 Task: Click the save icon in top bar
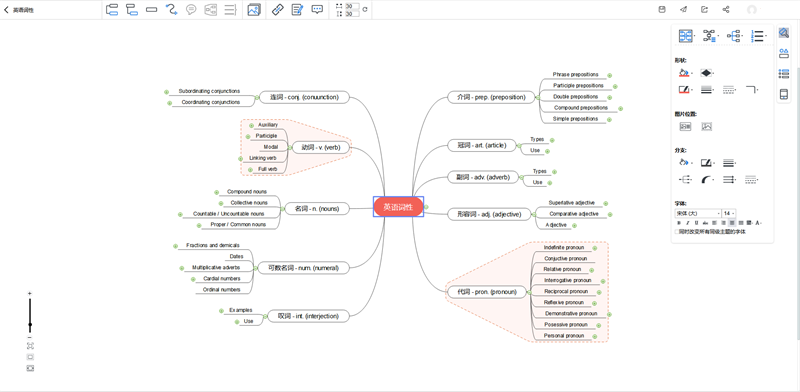click(662, 10)
